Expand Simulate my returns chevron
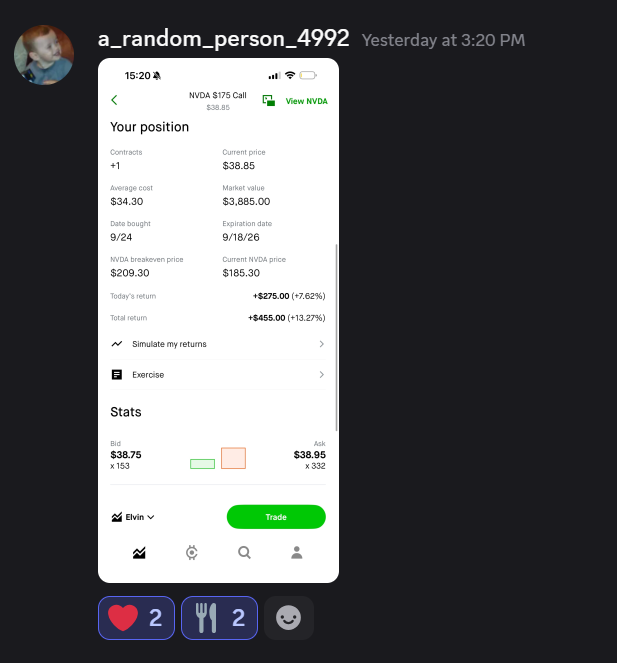Screen dimensions: 617x663 pos(321,344)
